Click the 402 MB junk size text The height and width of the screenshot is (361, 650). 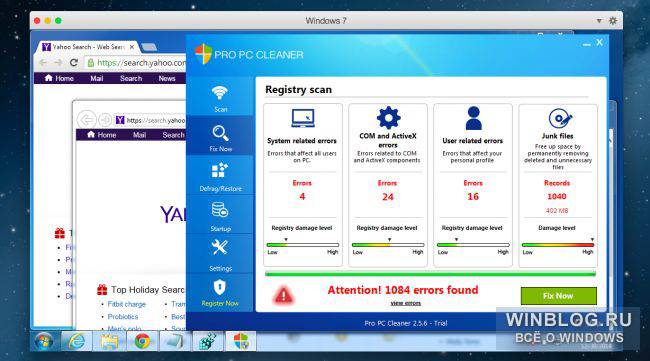[x=557, y=211]
